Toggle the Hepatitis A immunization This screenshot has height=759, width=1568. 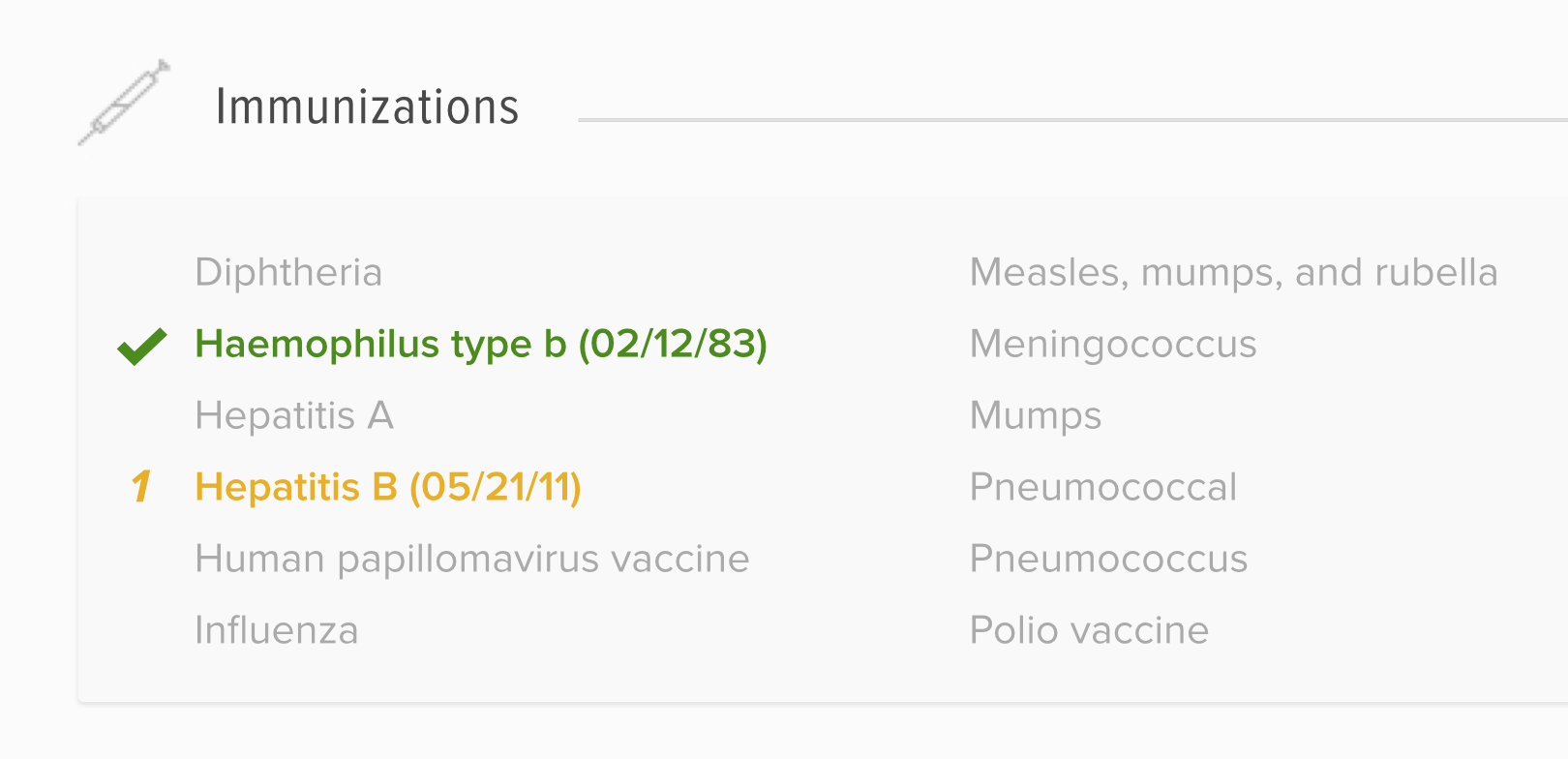click(x=294, y=416)
